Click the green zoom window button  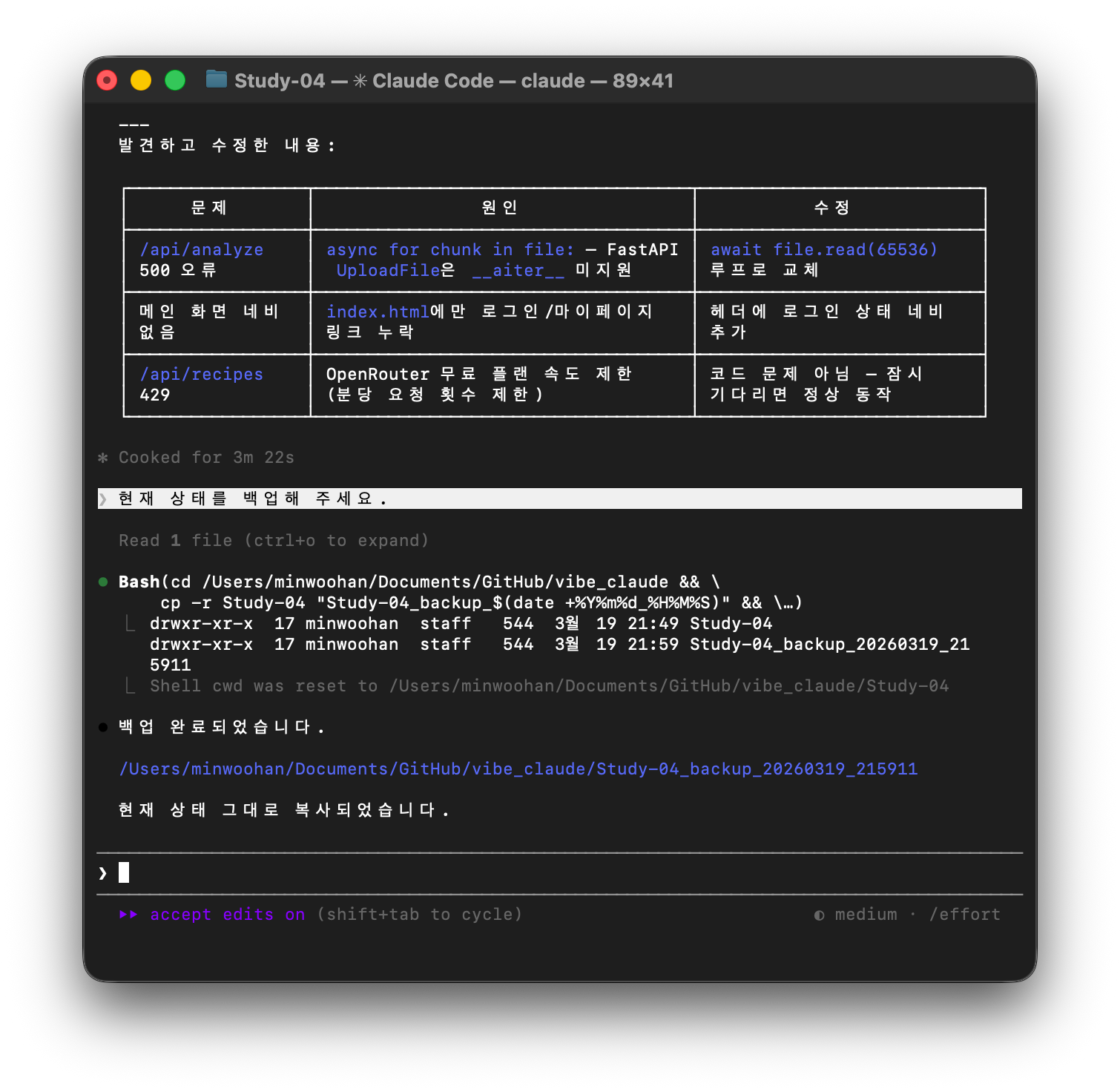(175, 80)
